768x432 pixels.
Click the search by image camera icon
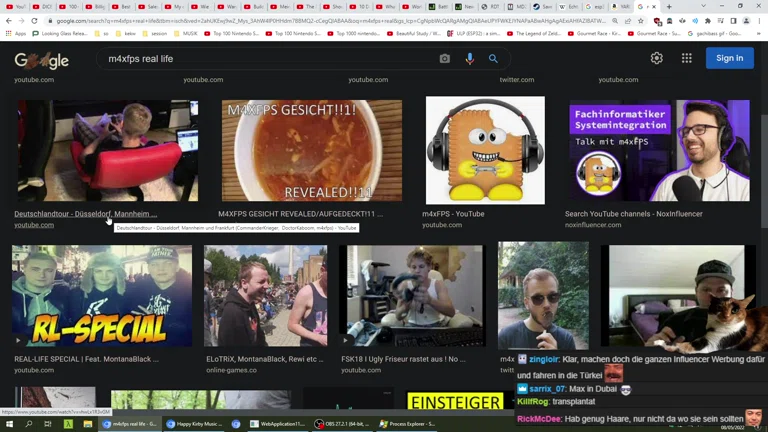[x=445, y=59]
